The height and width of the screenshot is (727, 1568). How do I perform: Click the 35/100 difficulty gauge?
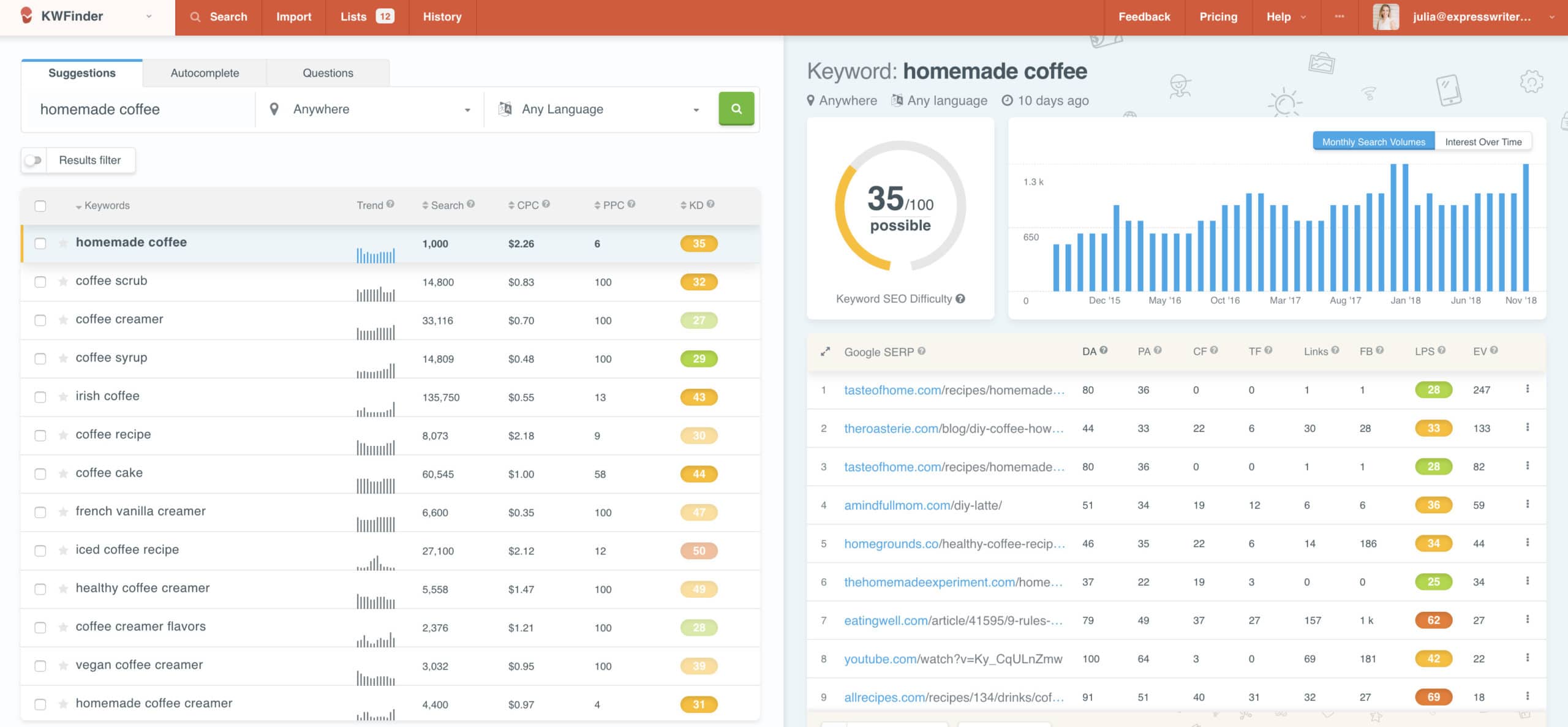click(x=900, y=206)
